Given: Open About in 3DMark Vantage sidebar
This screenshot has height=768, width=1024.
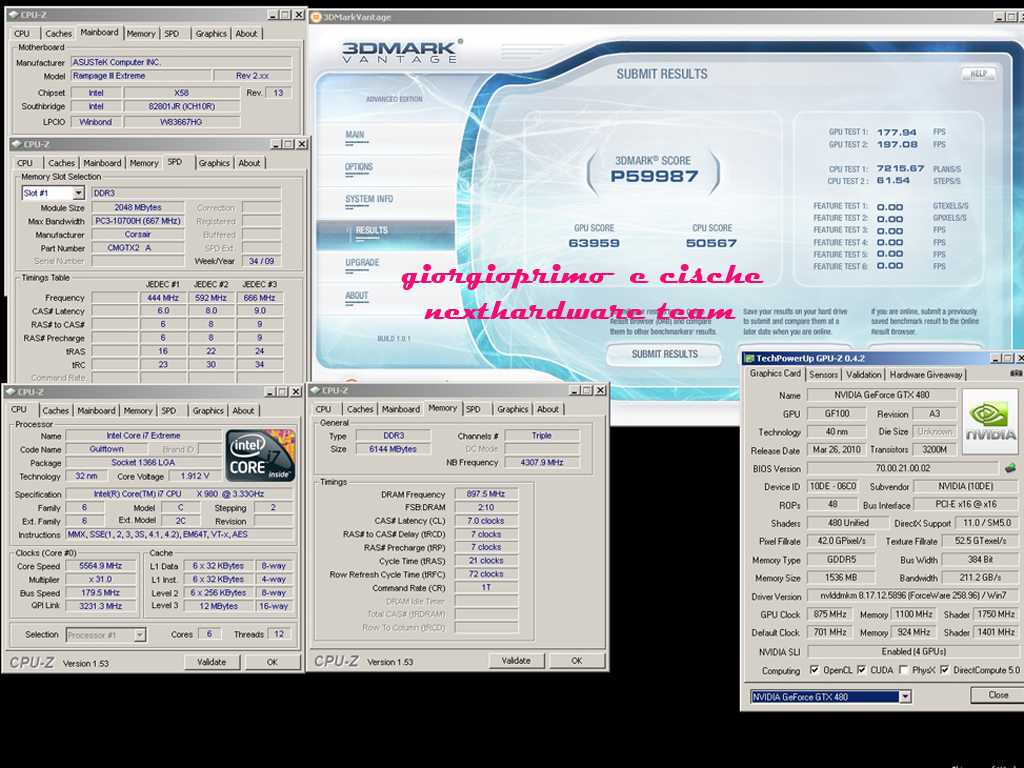Looking at the screenshot, I should point(357,296).
